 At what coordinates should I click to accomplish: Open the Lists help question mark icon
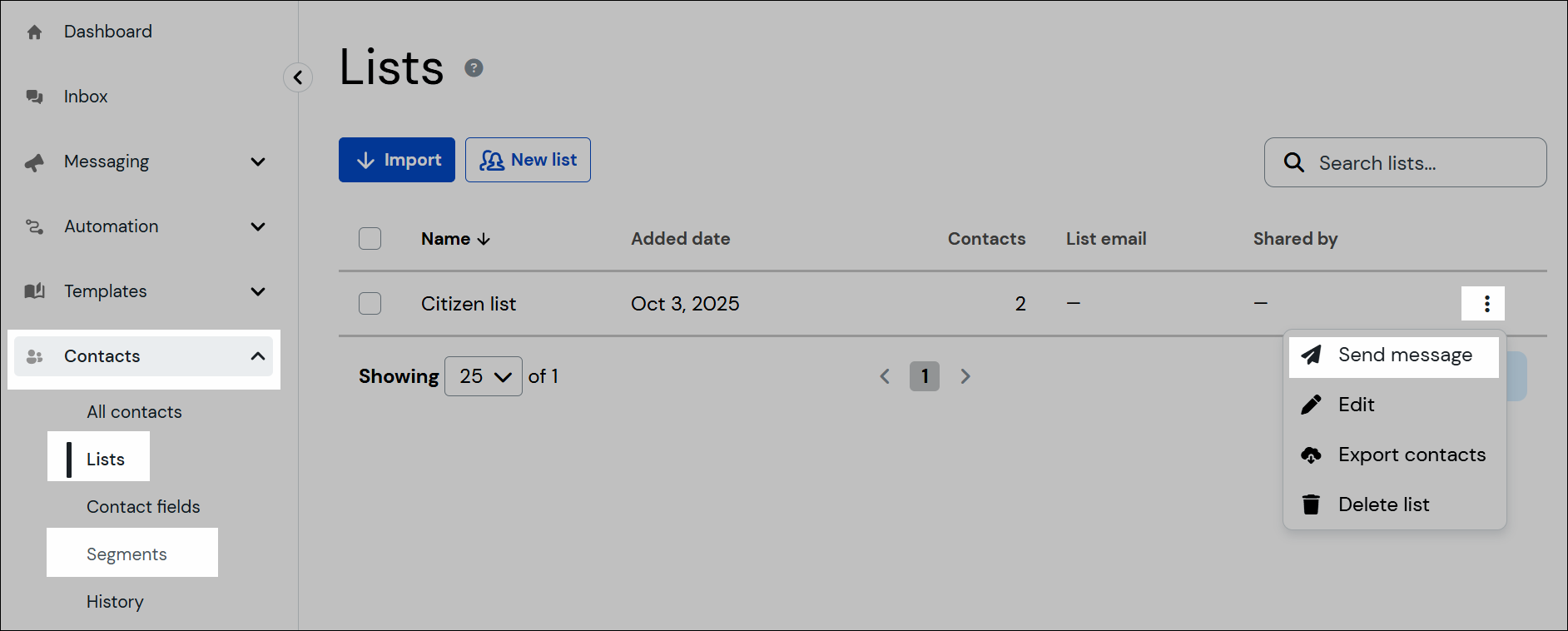pyautogui.click(x=474, y=67)
